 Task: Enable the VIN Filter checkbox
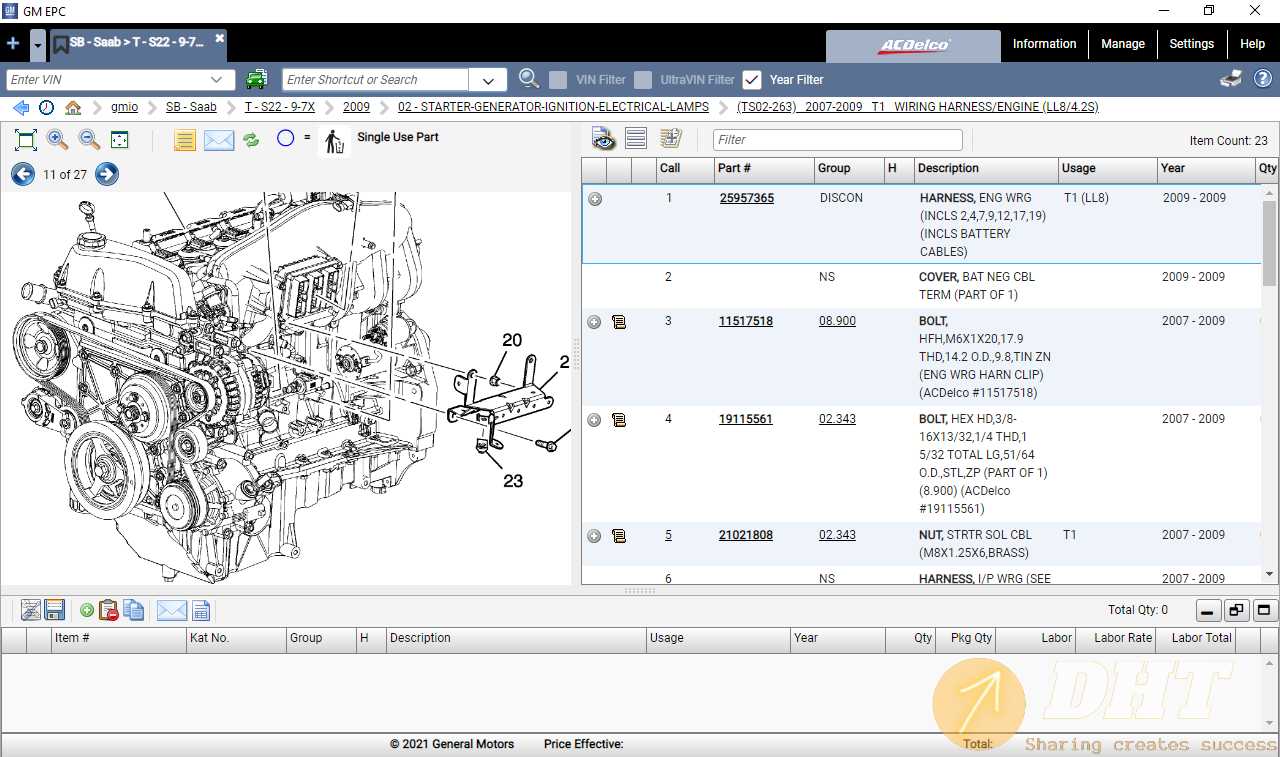click(x=559, y=80)
